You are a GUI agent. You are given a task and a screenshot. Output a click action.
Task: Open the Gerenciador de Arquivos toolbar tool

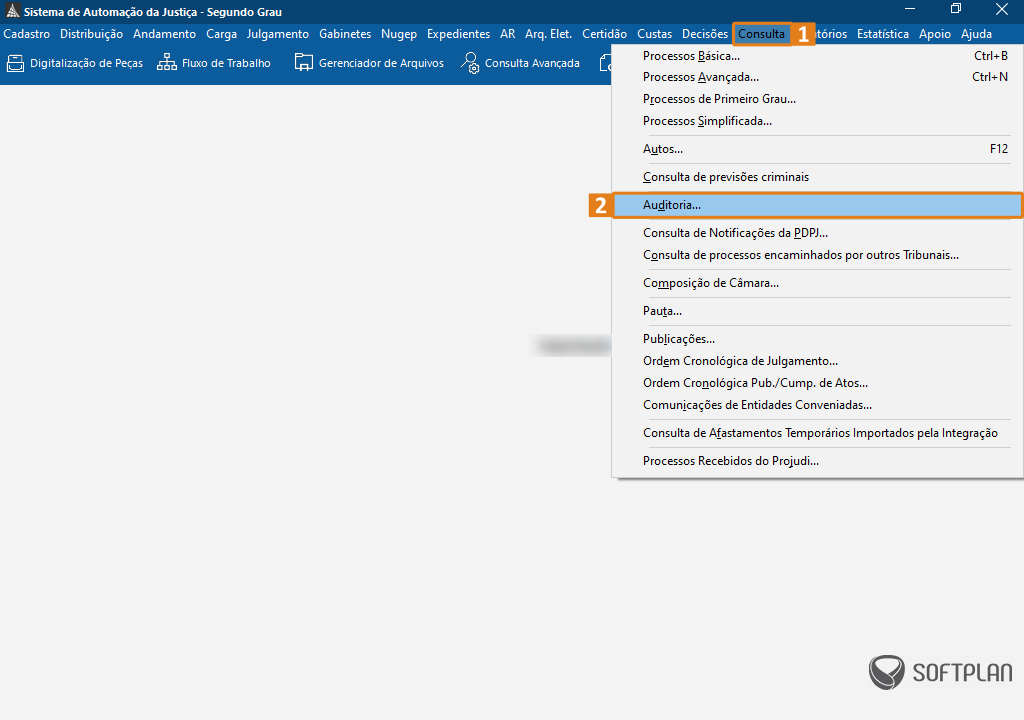coord(369,63)
